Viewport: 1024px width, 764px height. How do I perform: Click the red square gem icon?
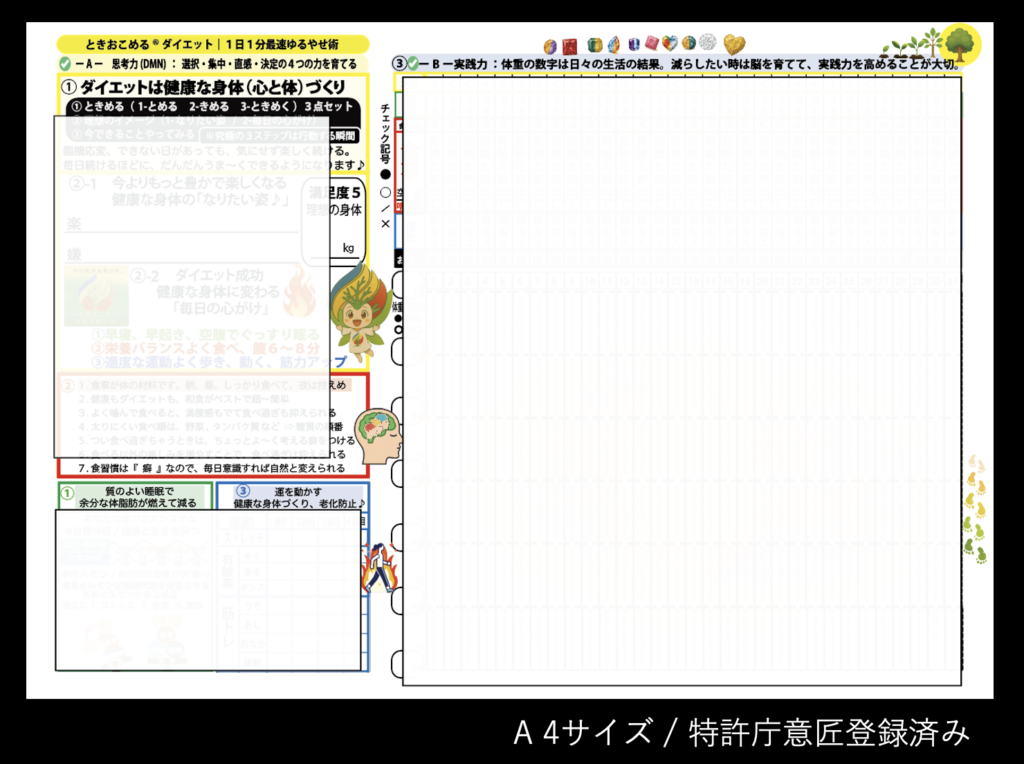(x=570, y=46)
